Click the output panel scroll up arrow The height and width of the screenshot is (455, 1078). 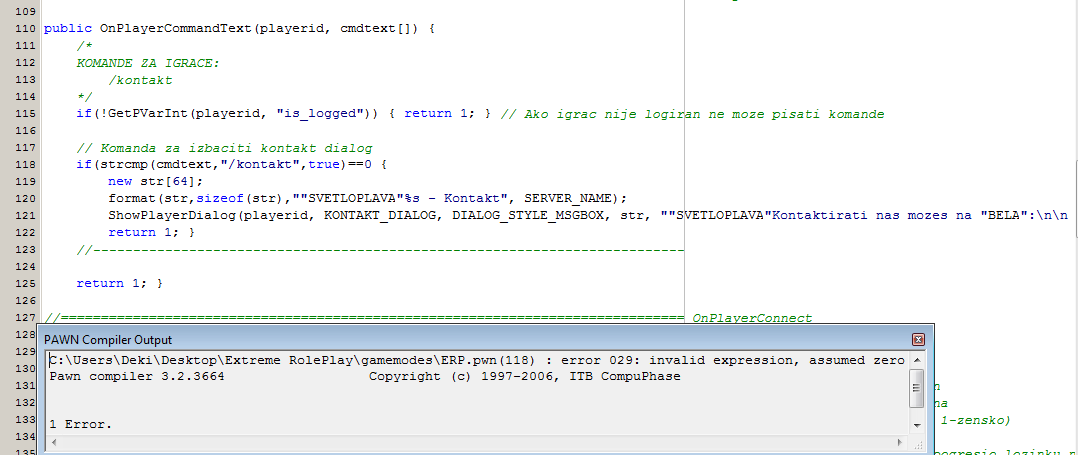click(917, 358)
